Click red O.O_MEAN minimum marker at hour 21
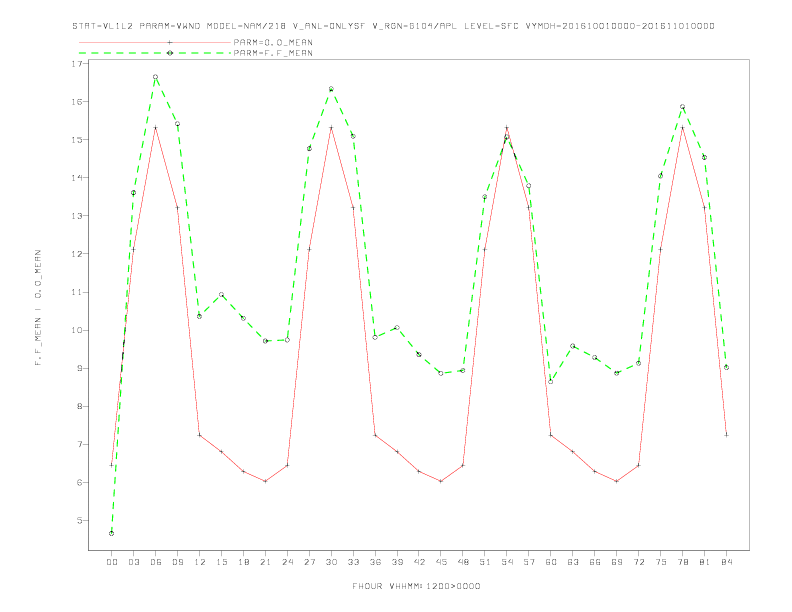 coord(265,481)
